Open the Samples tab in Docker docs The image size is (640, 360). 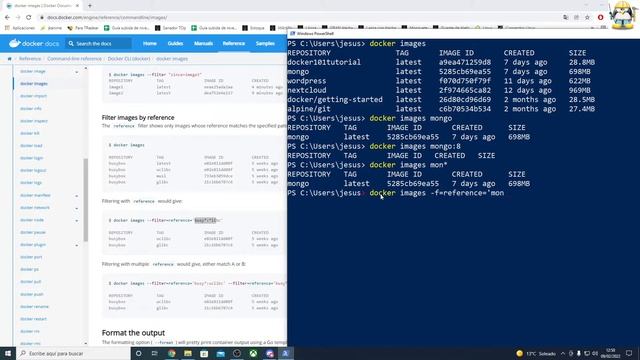[x=265, y=43]
